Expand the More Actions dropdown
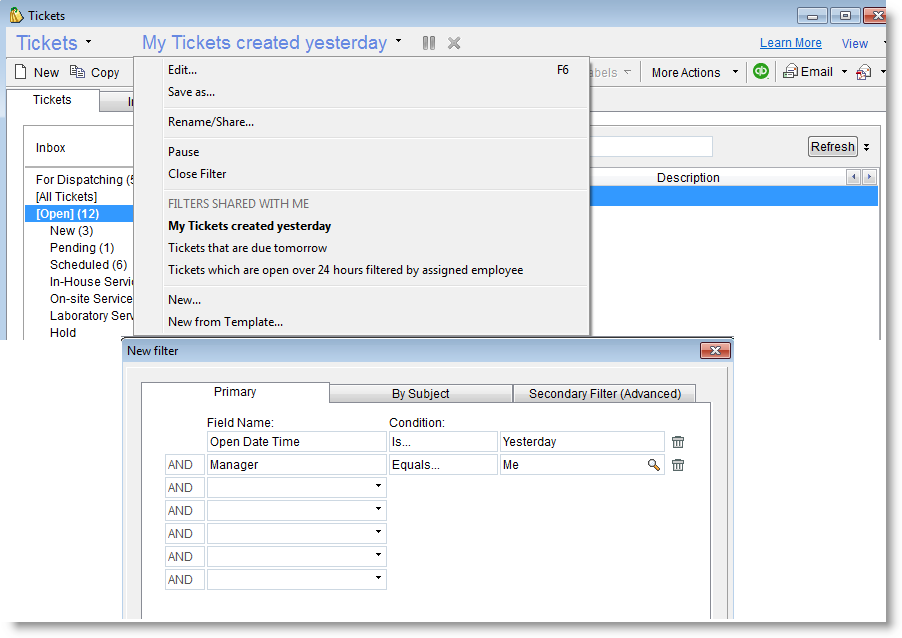902x638 pixels. pyautogui.click(x=735, y=72)
